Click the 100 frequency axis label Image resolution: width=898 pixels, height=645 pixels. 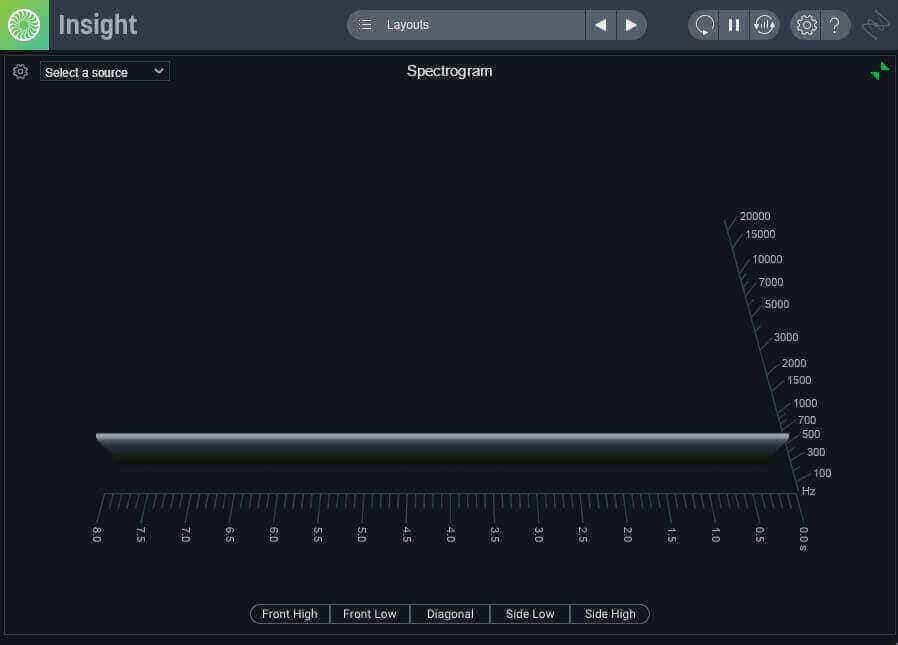coord(822,473)
